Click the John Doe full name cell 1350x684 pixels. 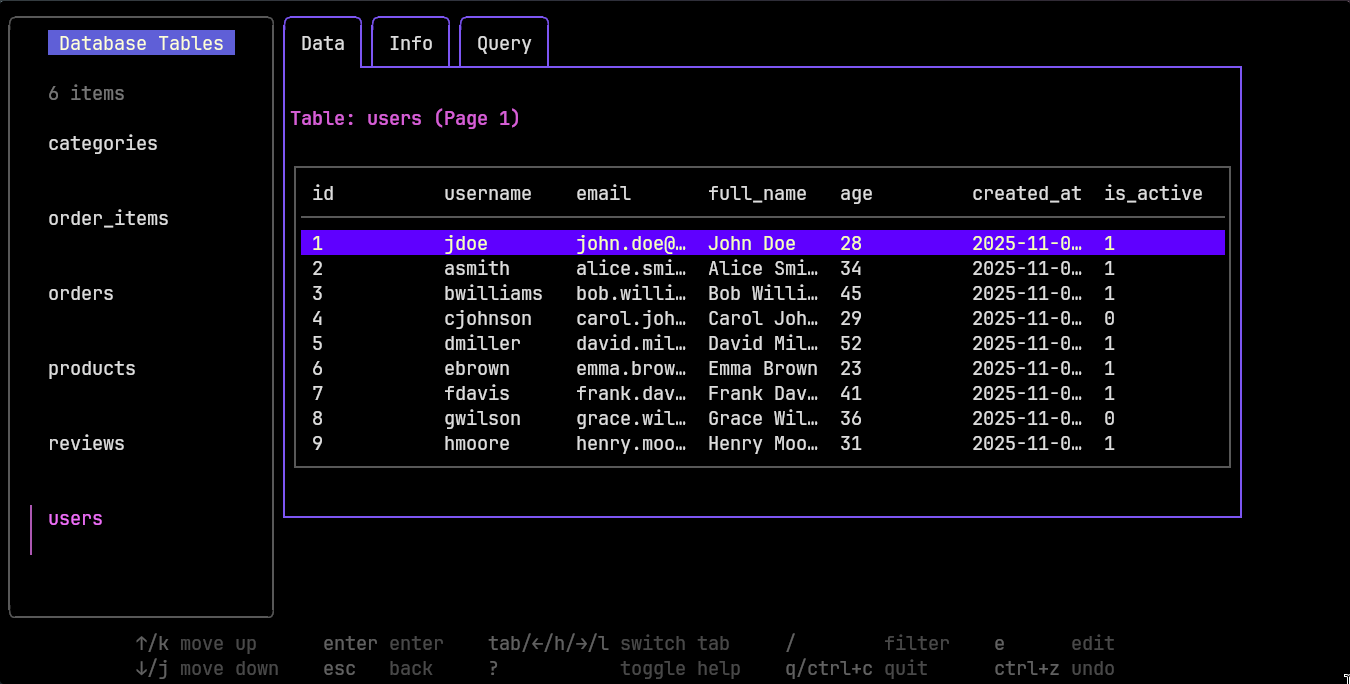click(752, 243)
